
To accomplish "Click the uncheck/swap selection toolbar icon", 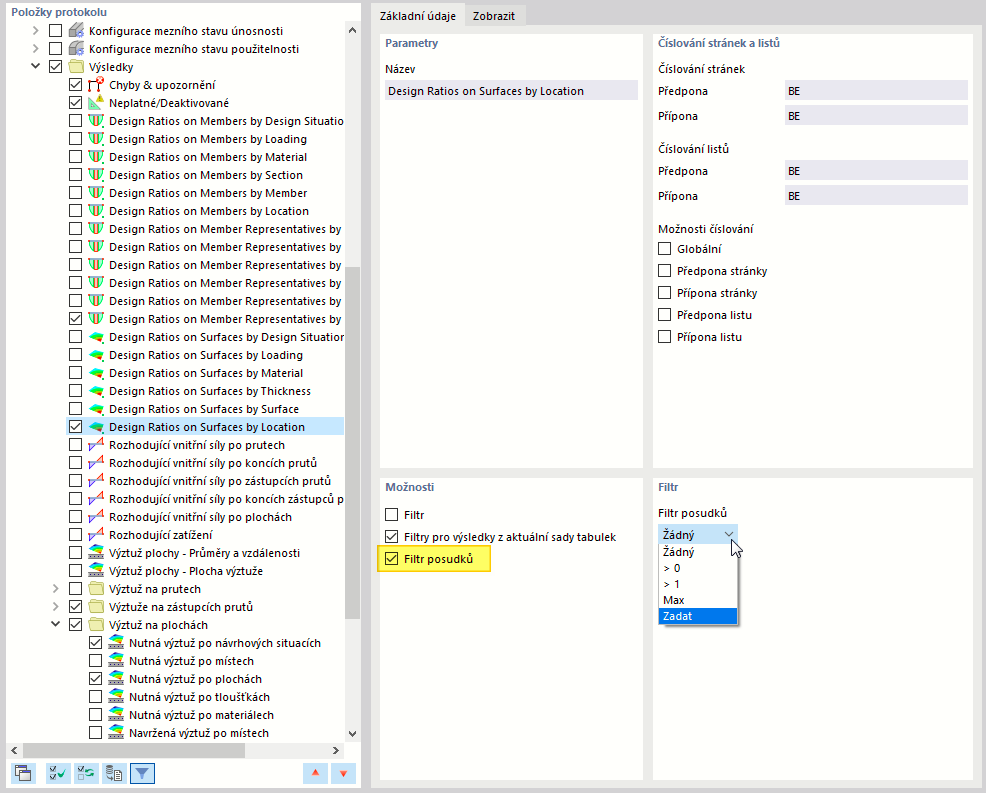I will click(86, 773).
